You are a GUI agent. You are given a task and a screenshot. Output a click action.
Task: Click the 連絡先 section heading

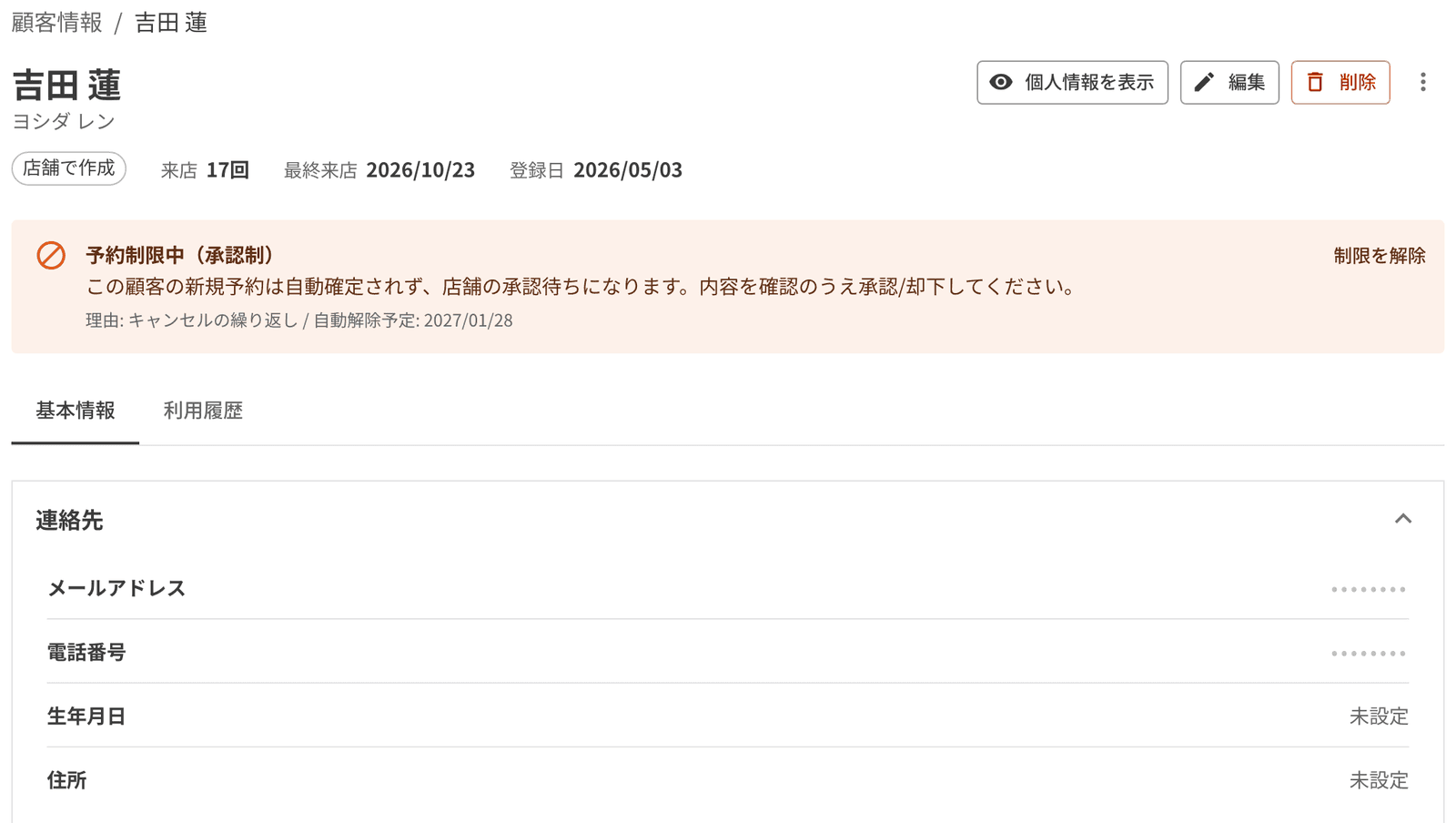coord(69,520)
